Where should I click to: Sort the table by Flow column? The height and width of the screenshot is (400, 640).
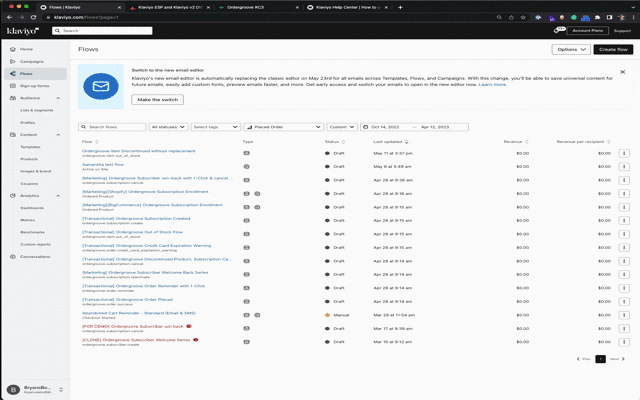(x=90, y=142)
